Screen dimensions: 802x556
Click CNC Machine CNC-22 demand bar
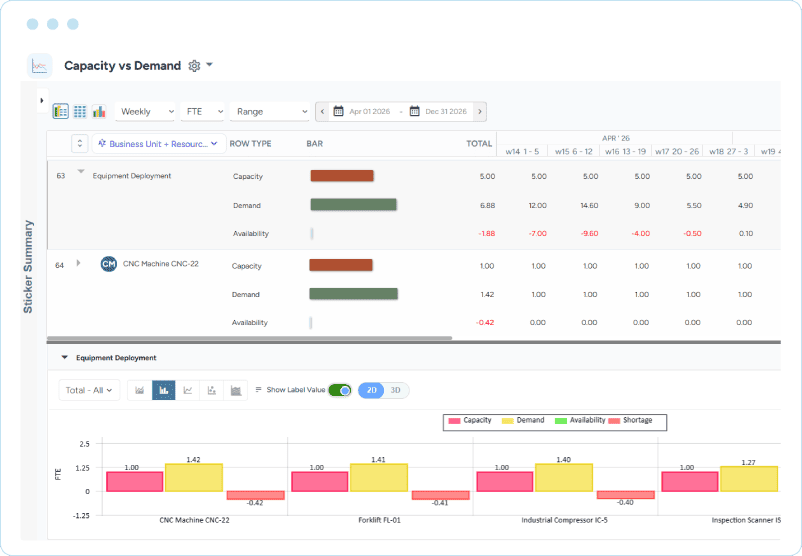coord(353,294)
